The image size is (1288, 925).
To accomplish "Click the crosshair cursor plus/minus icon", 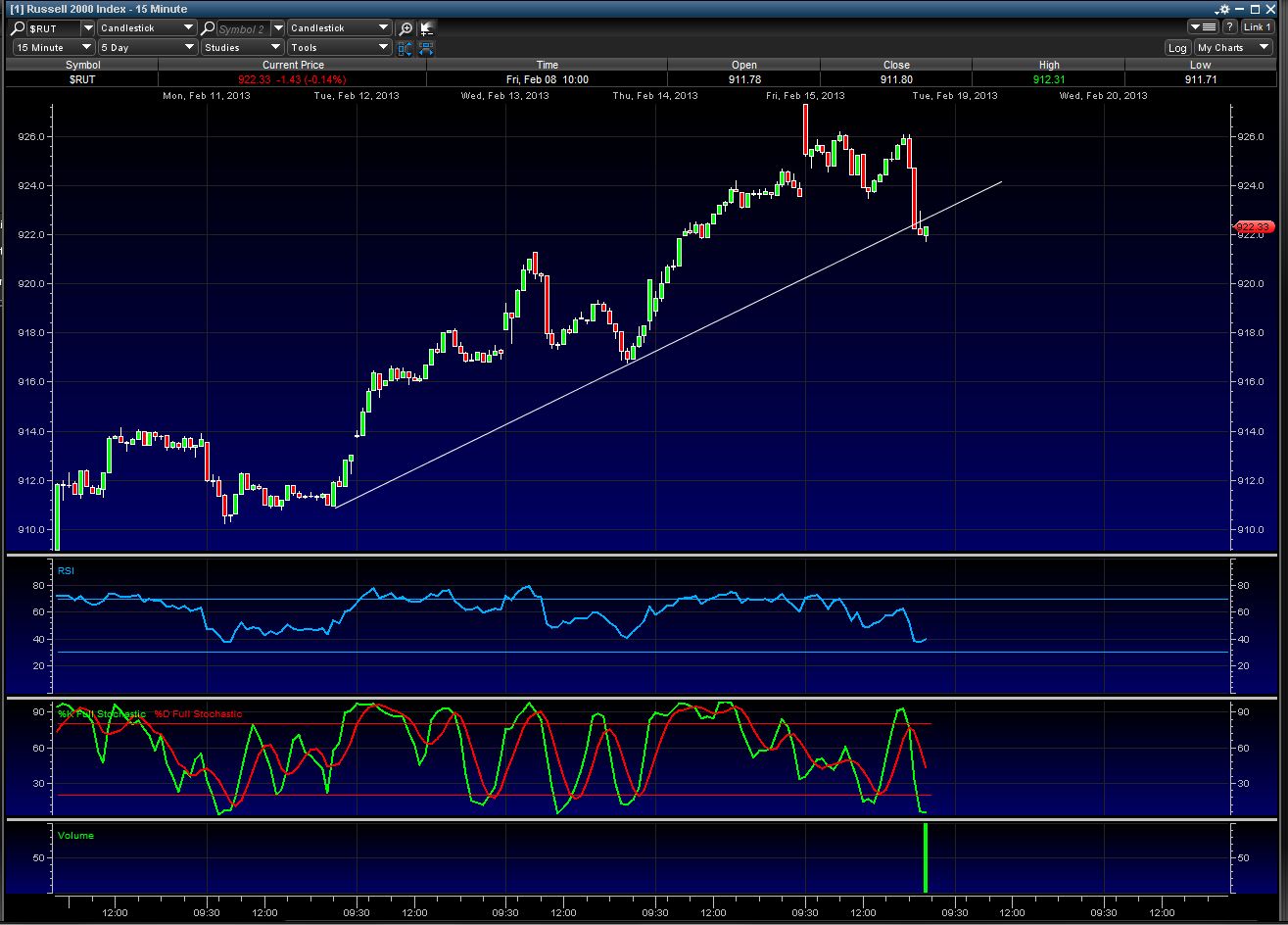I will (x=425, y=28).
